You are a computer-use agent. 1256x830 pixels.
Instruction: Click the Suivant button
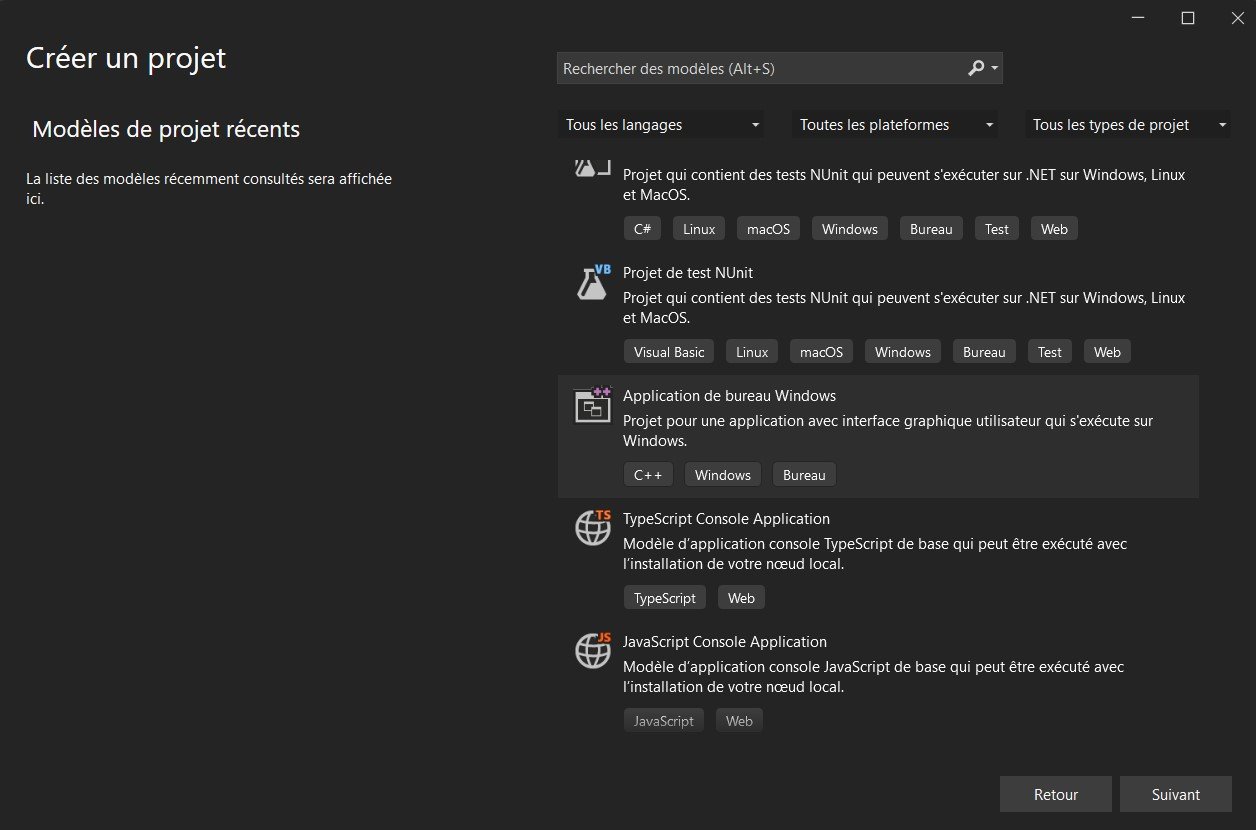coord(1176,794)
